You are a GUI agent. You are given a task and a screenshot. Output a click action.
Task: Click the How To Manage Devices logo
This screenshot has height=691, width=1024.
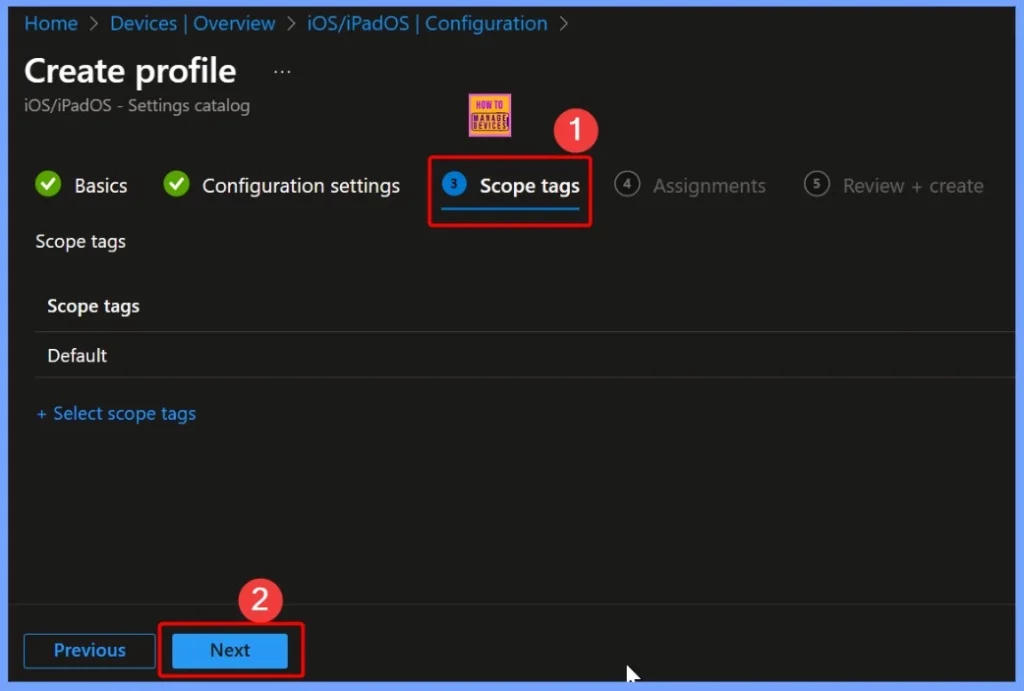click(x=490, y=115)
